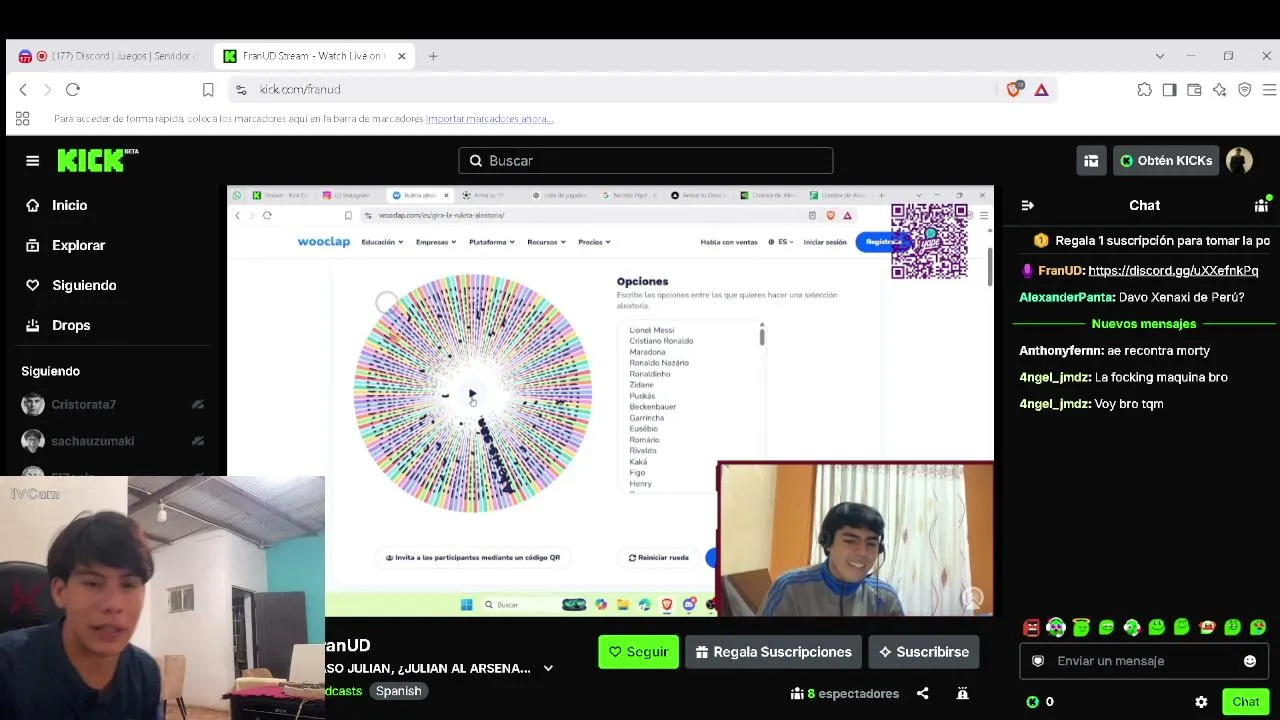The height and width of the screenshot is (720, 1280).
Task: Click the Enviar un mensaje chat input
Action: point(1143,661)
